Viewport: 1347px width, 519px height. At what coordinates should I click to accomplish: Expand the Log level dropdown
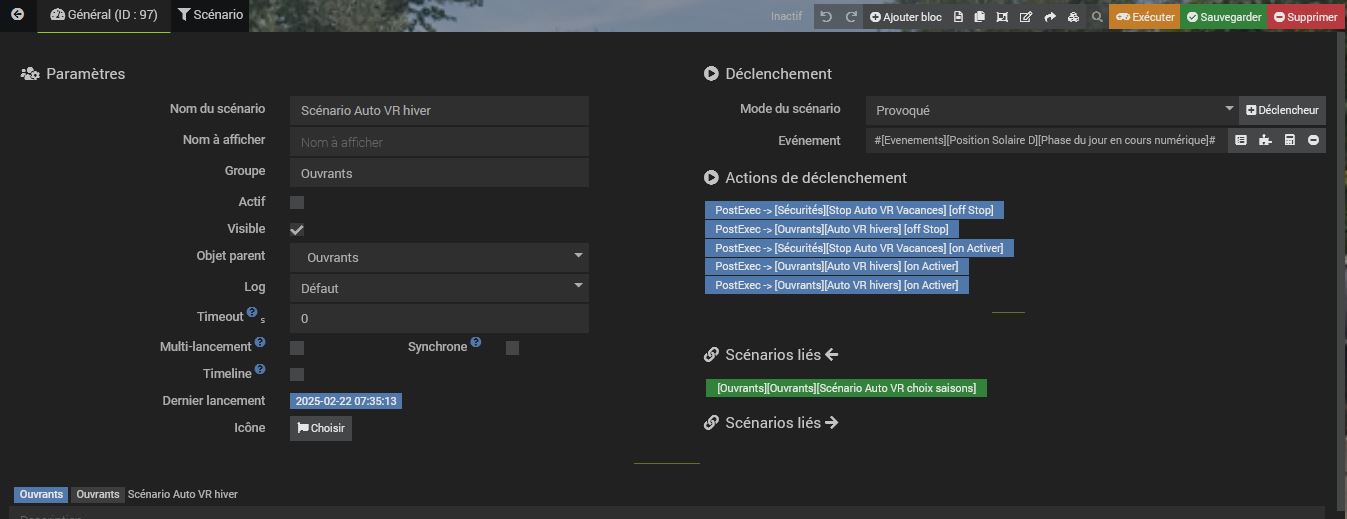pos(439,288)
